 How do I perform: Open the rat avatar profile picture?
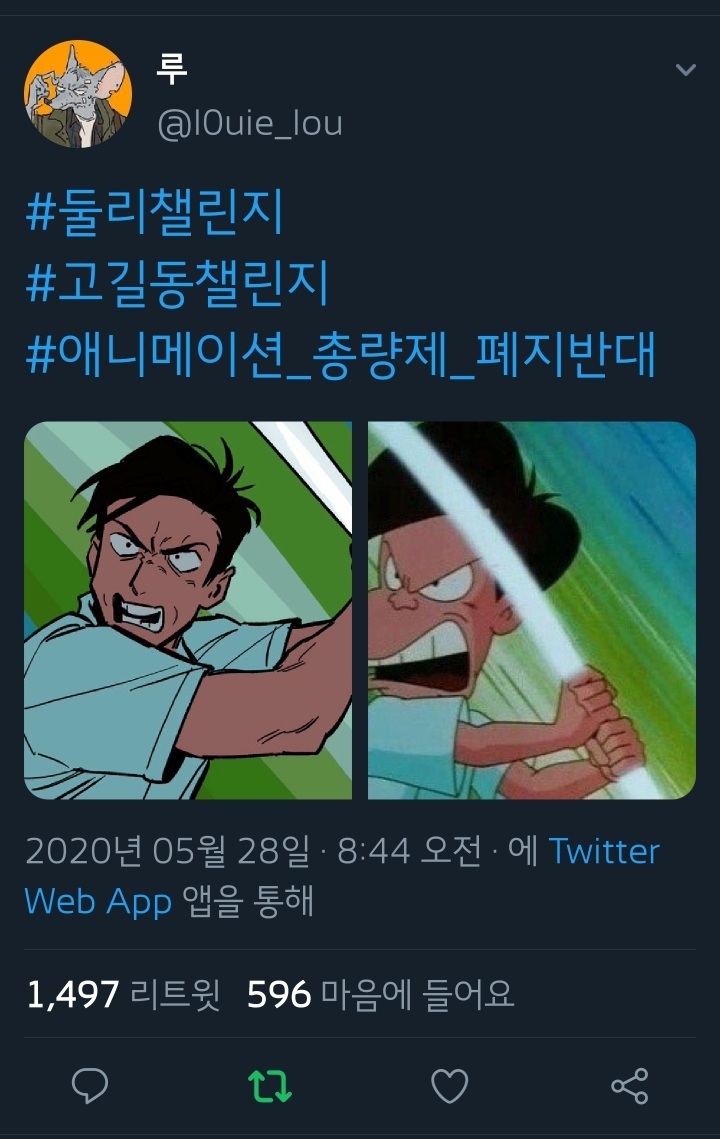pos(78,94)
